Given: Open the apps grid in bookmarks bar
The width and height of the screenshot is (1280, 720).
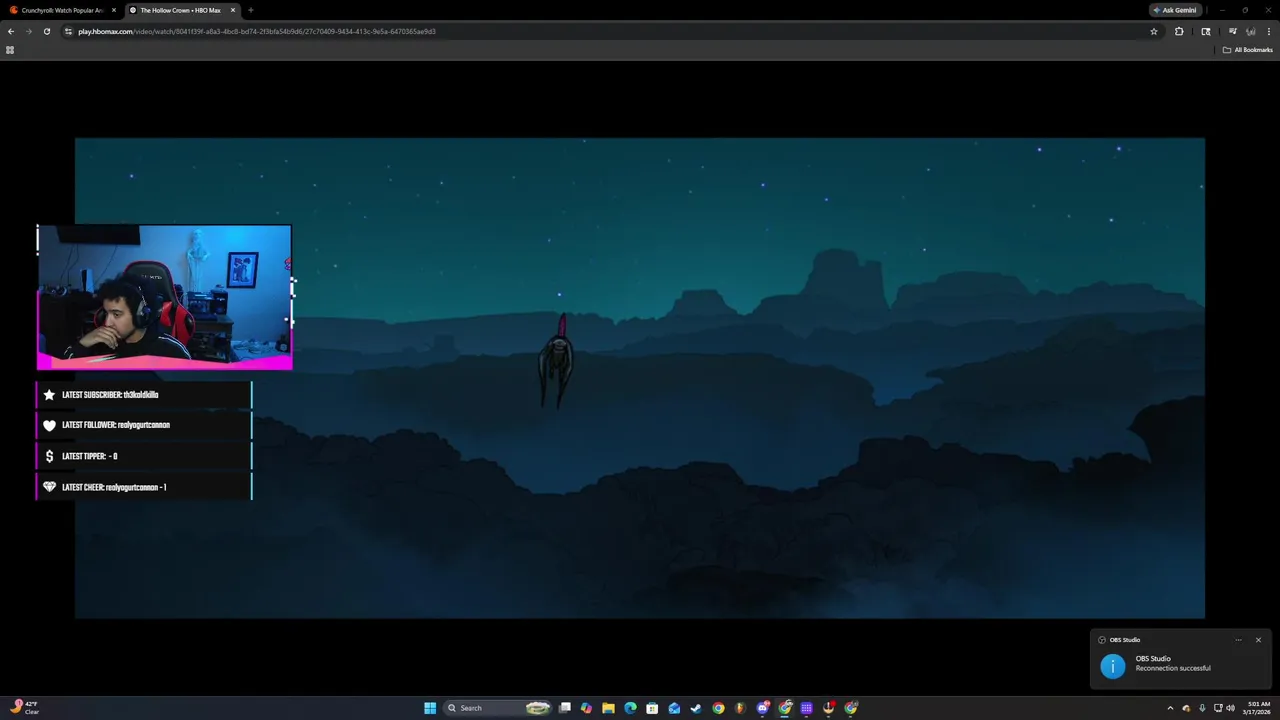Looking at the screenshot, I should 10,50.
